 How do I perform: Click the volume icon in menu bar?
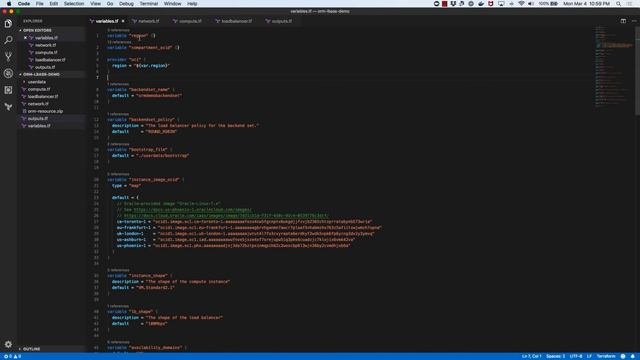(531, 4)
